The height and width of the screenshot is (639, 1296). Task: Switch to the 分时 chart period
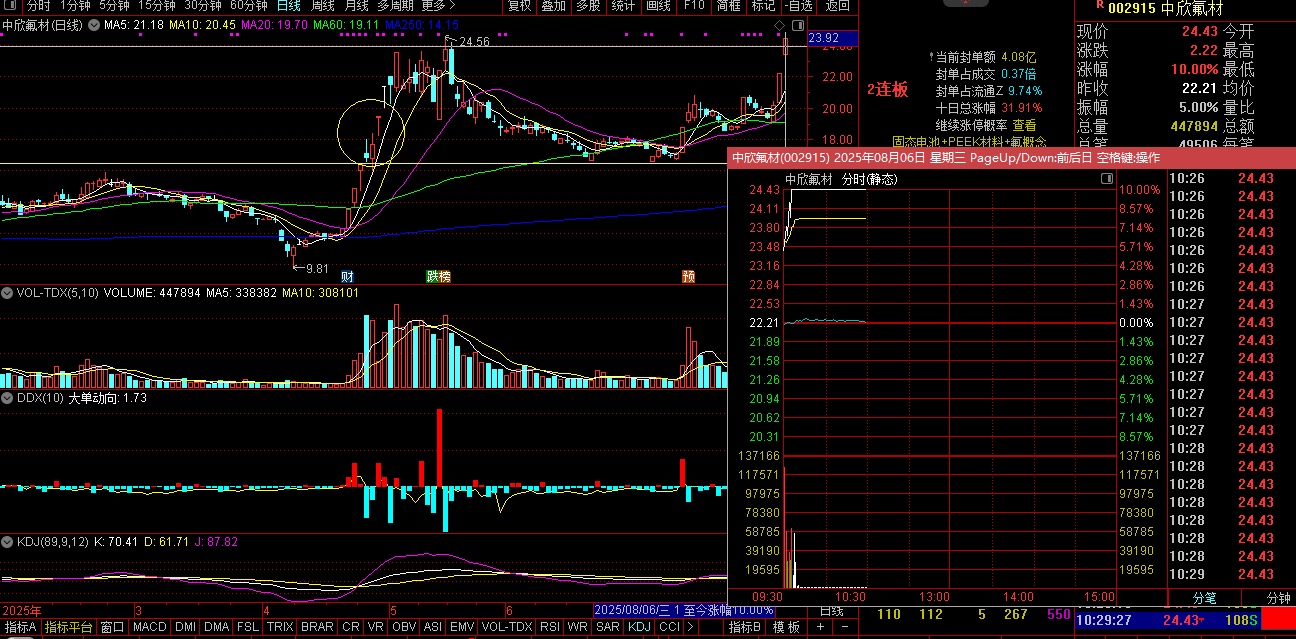click(x=38, y=5)
